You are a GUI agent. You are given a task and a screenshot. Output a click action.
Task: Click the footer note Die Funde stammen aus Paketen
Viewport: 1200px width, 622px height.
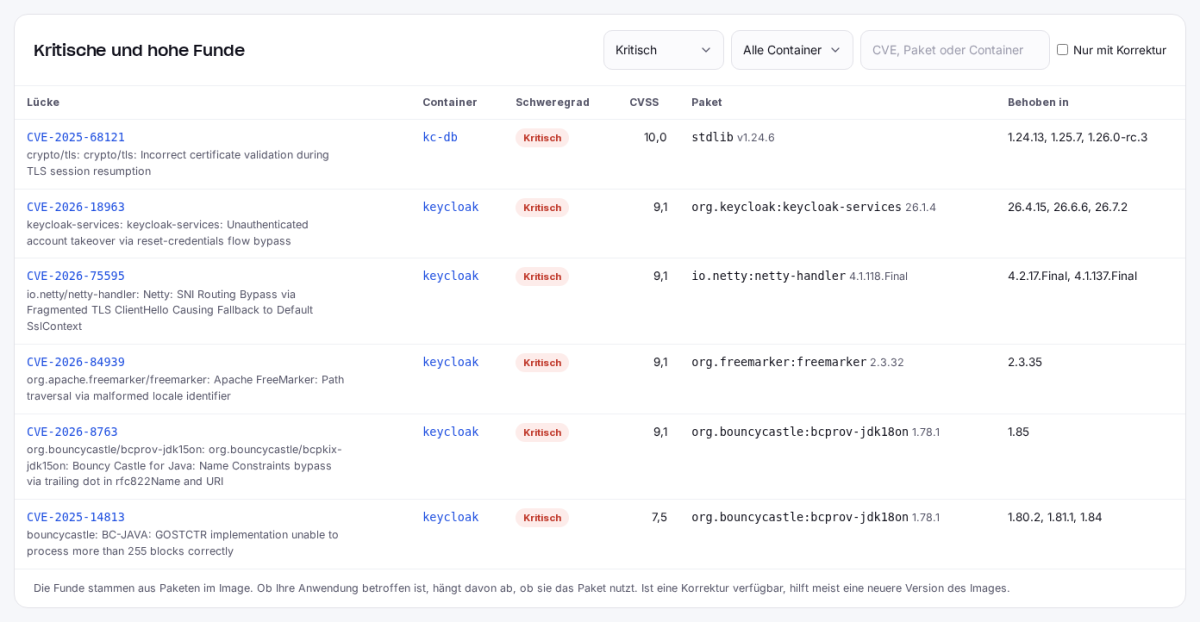click(x=521, y=588)
